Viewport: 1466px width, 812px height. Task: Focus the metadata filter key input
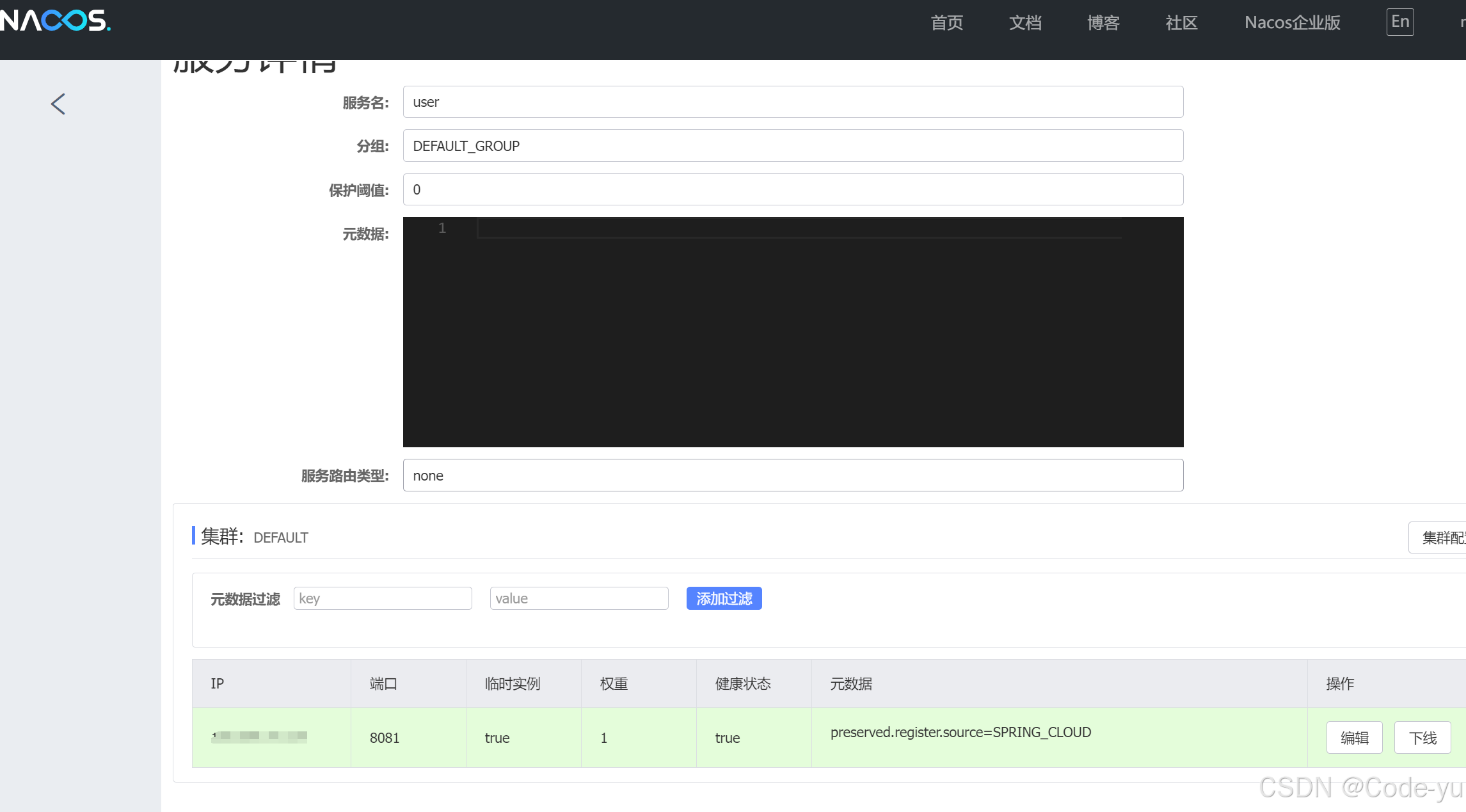click(383, 598)
